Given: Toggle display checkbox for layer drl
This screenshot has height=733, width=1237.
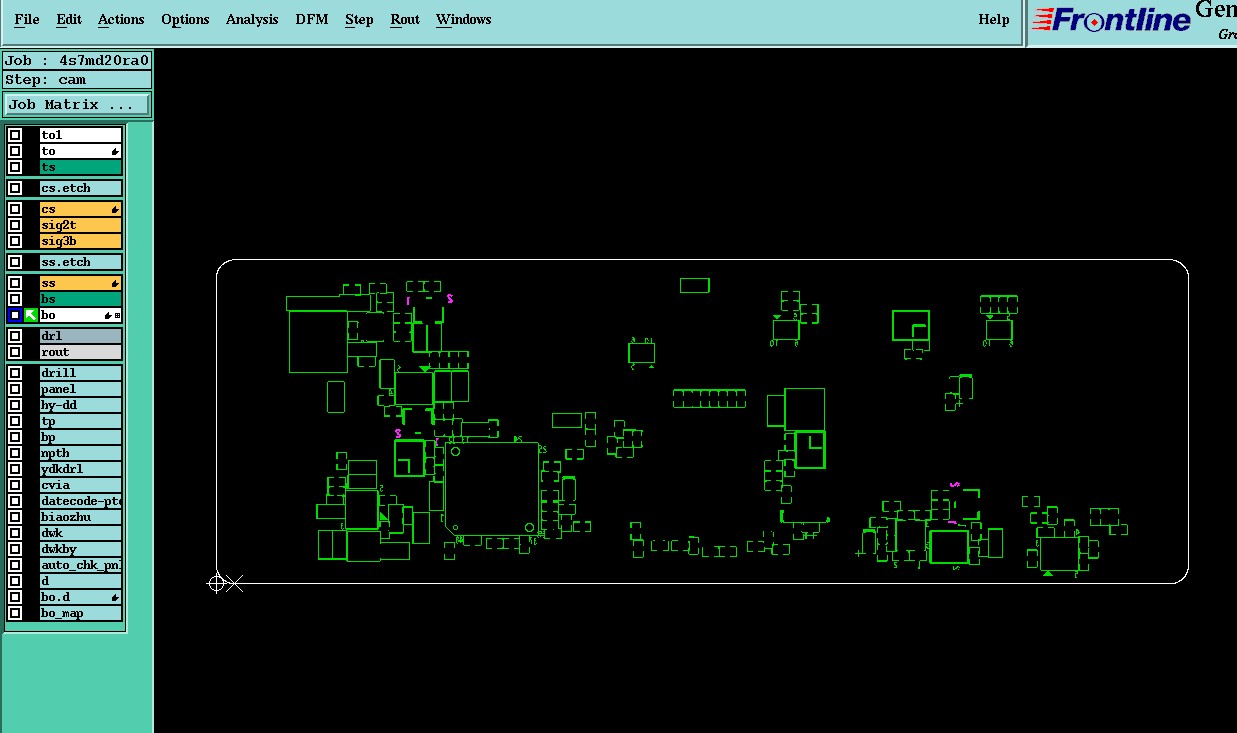Looking at the screenshot, I should click(15, 336).
